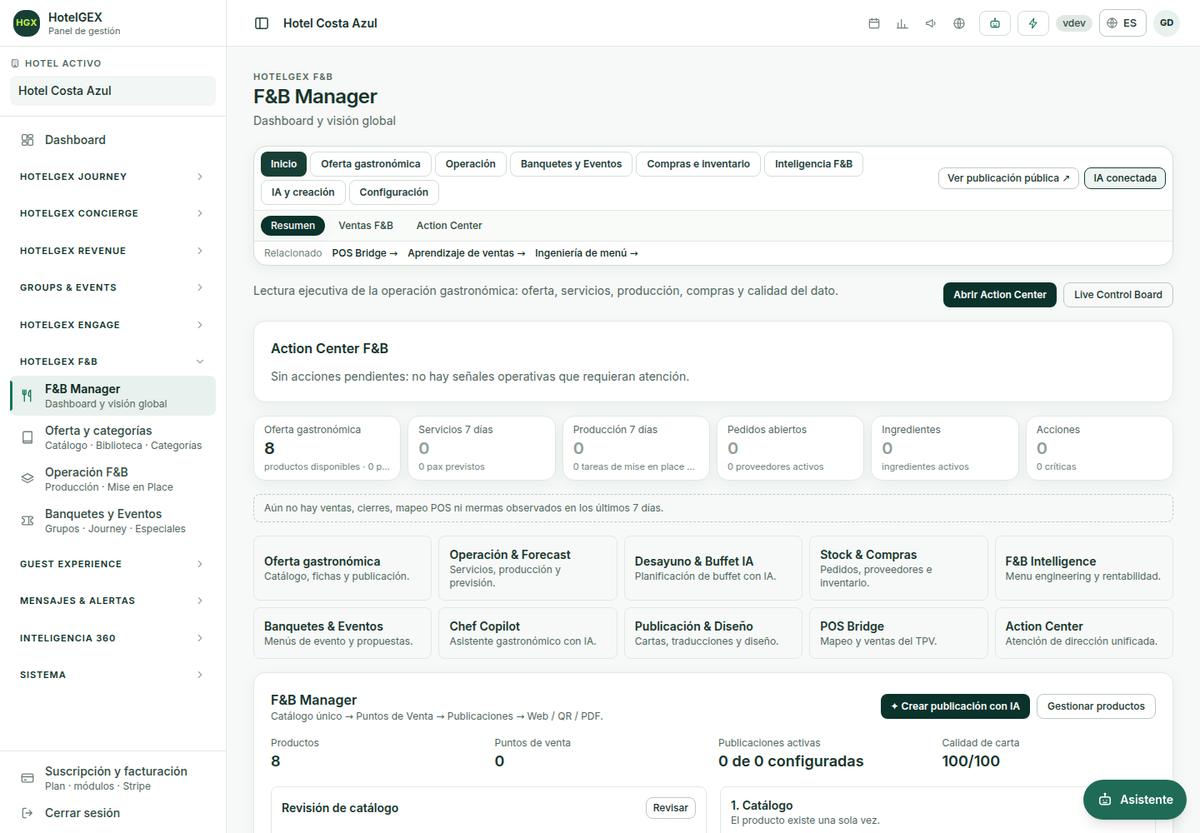Image resolution: width=1200 pixels, height=833 pixels.
Task: Click Crear publicación con IA
Action: pyautogui.click(x=955, y=706)
